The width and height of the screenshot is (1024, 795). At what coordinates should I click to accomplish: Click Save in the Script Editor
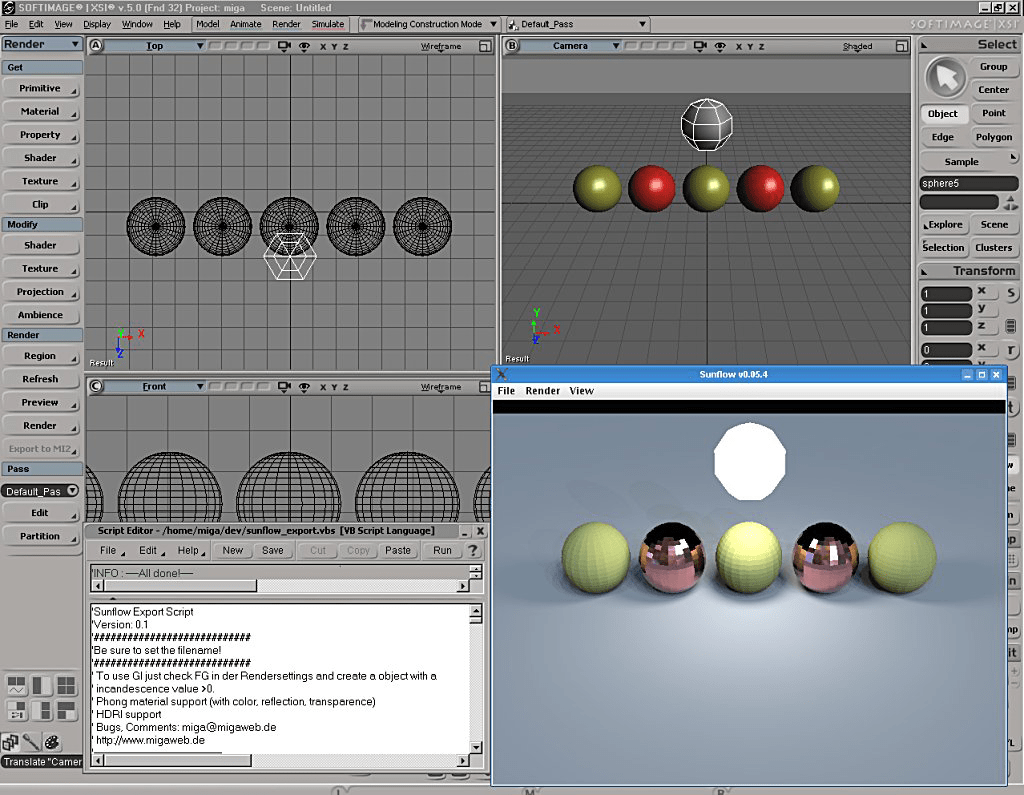click(x=272, y=551)
